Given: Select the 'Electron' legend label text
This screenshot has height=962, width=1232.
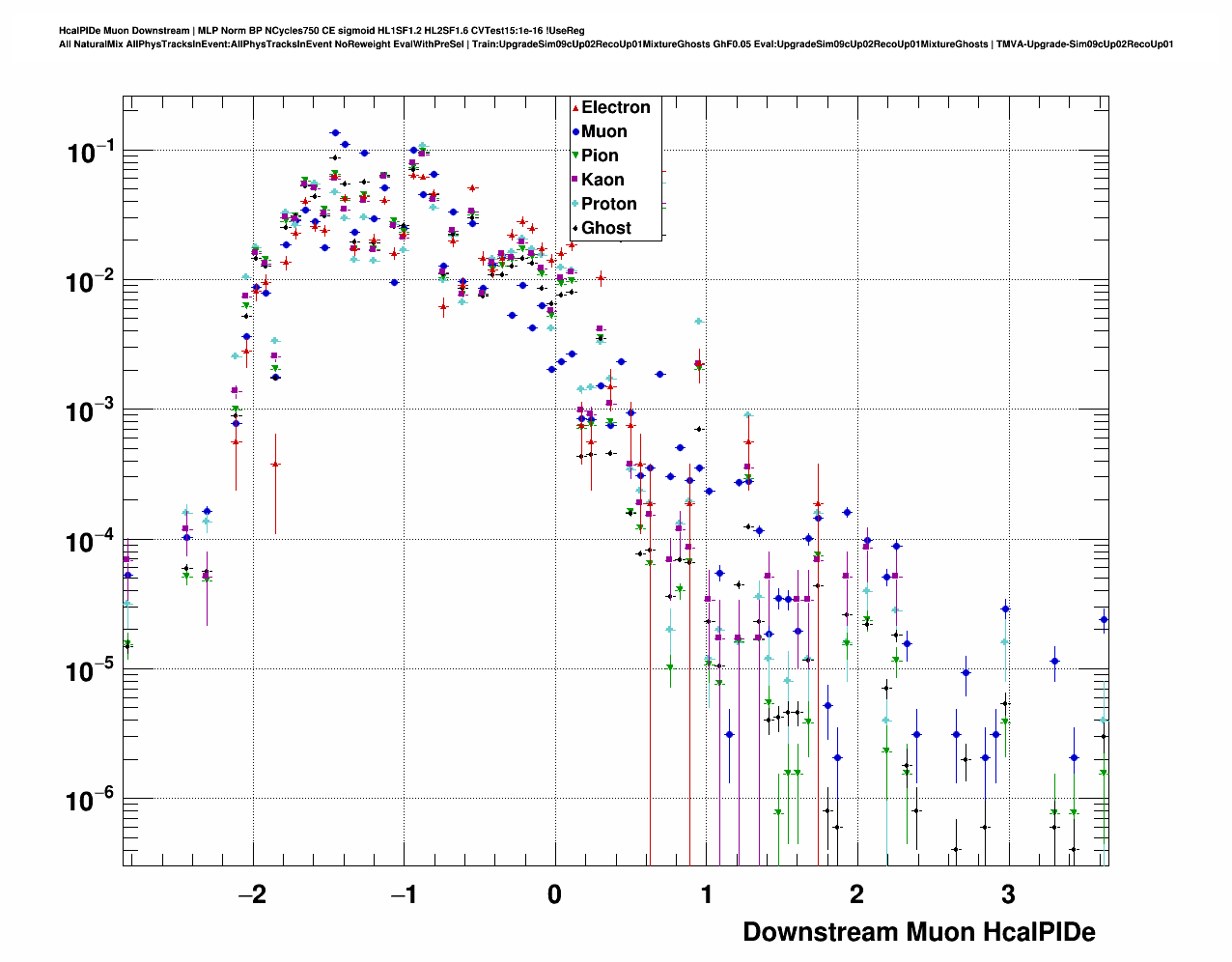Looking at the screenshot, I should (x=615, y=107).
